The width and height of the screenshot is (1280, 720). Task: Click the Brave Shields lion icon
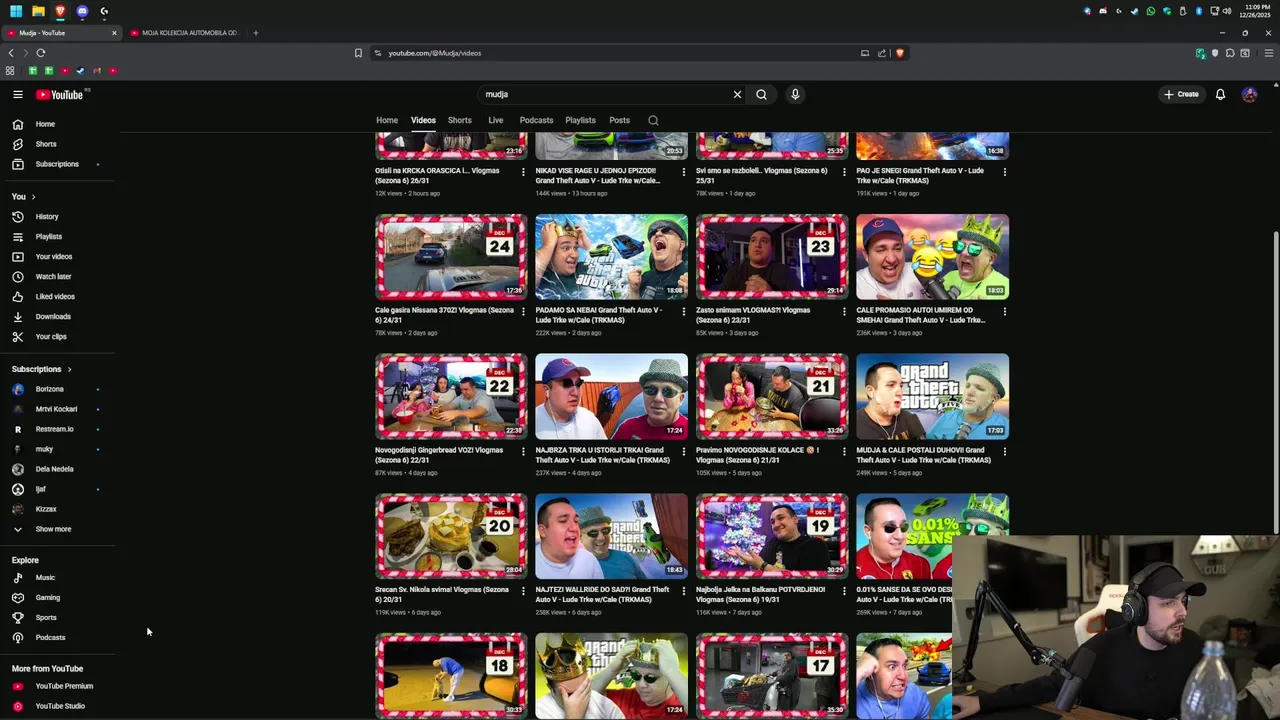pyautogui.click(x=900, y=53)
